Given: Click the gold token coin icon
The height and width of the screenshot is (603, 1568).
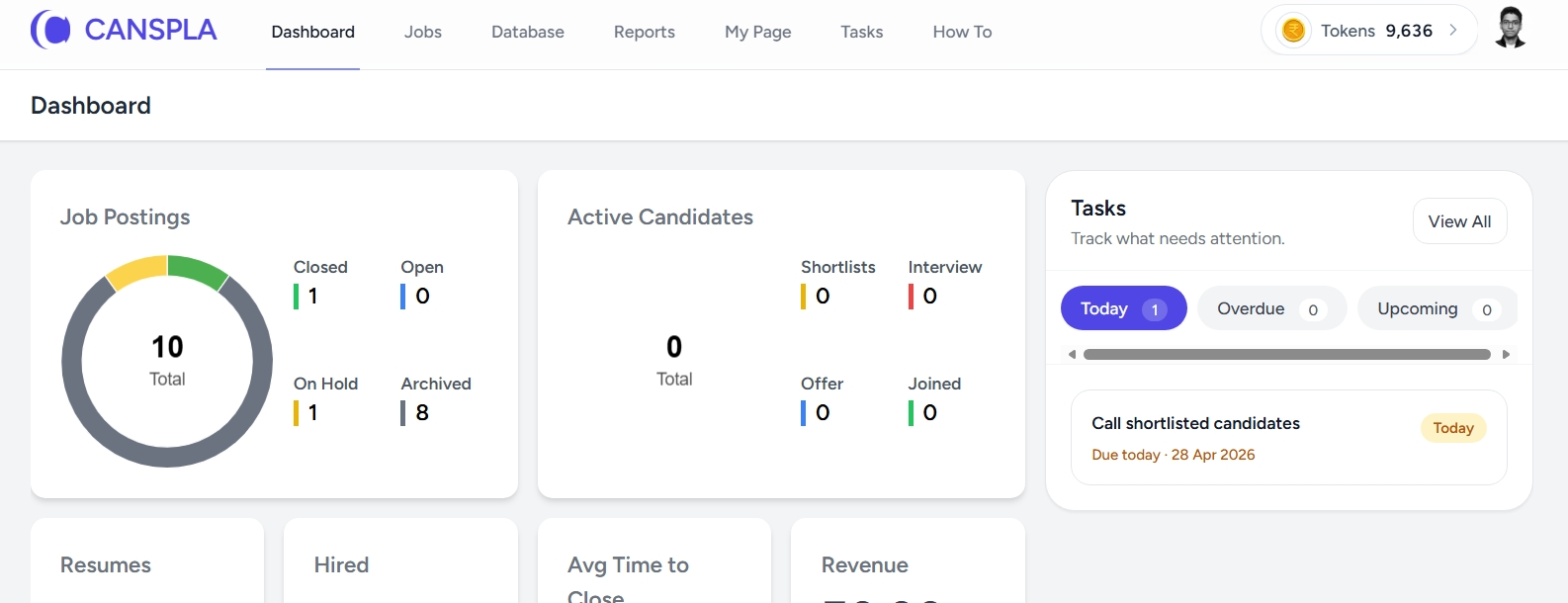Looking at the screenshot, I should [x=1293, y=31].
